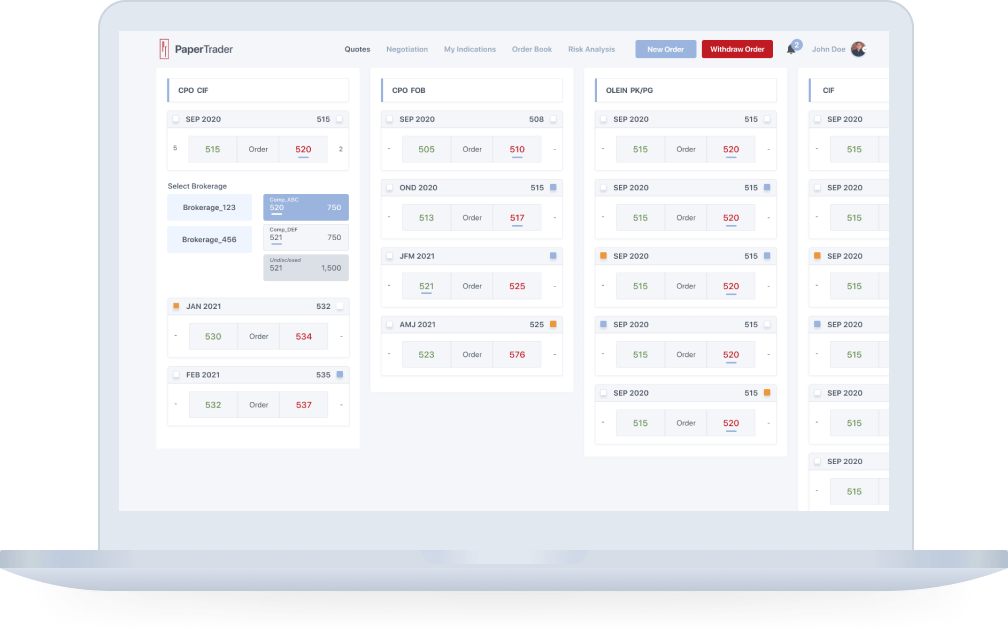
Task: Open John Doe profile avatar
Action: pos(858,49)
